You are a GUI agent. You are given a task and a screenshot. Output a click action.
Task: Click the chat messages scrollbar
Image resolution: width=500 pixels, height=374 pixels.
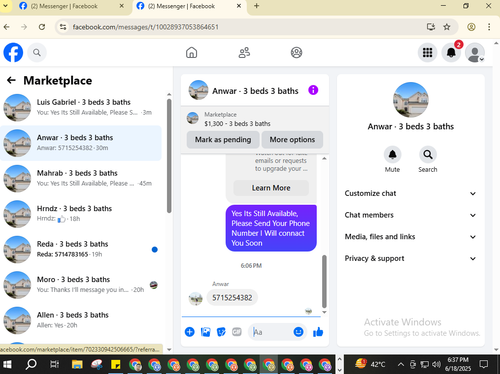click(x=324, y=282)
